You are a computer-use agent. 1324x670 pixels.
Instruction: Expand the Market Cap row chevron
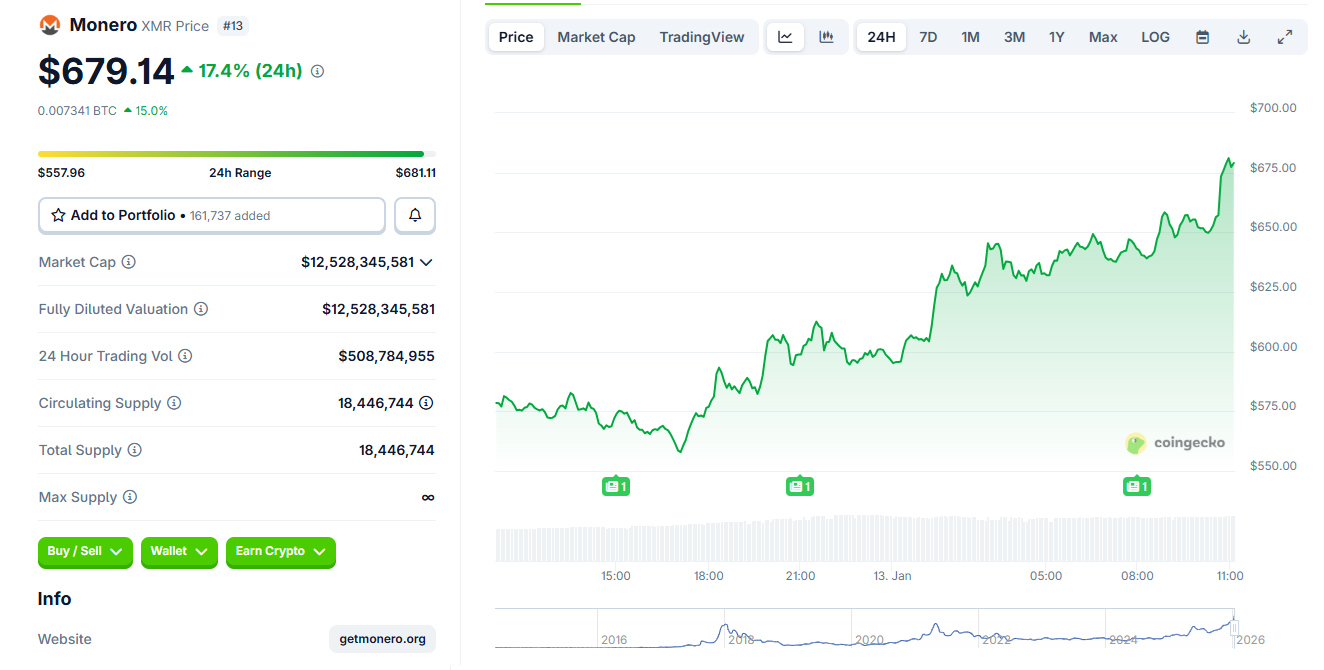coord(427,262)
